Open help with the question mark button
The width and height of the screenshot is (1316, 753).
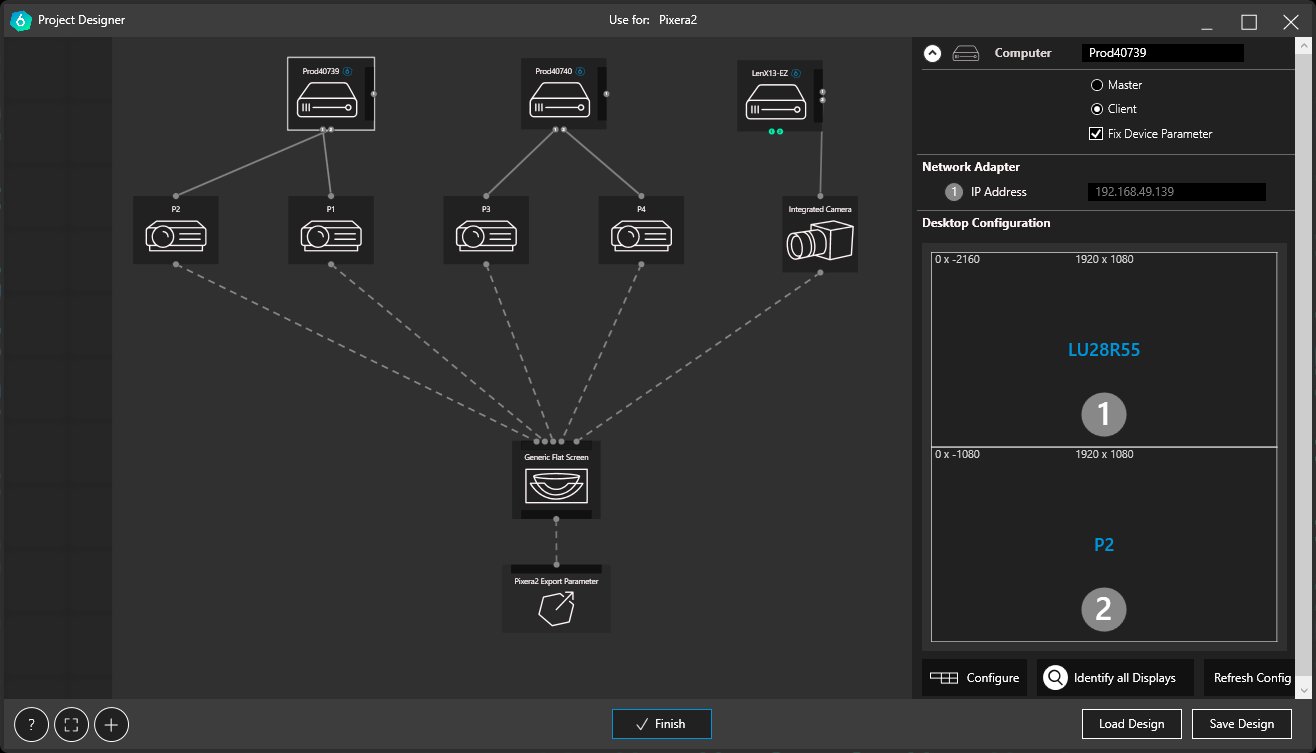[32, 725]
